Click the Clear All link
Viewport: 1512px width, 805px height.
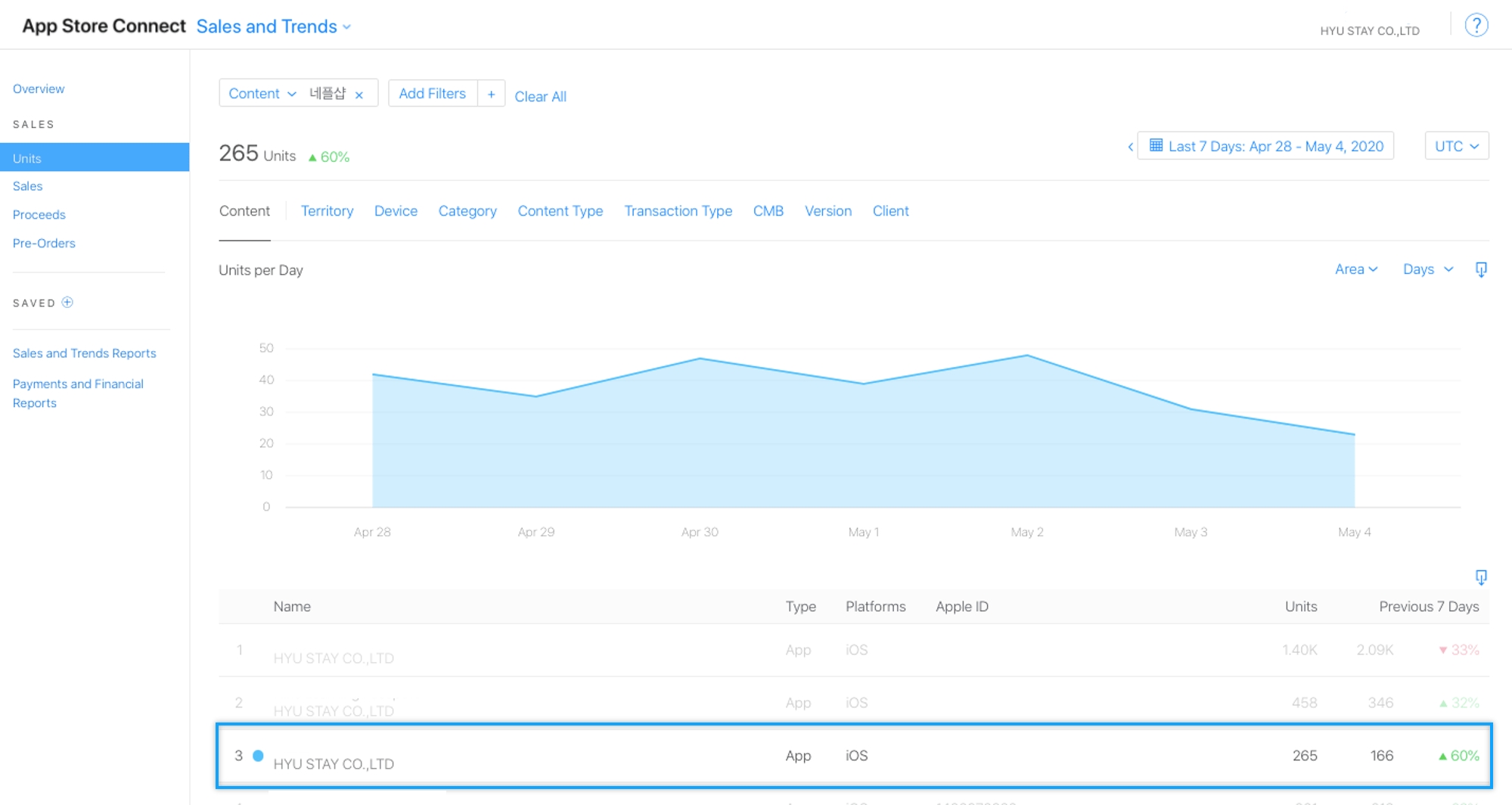[540, 97]
